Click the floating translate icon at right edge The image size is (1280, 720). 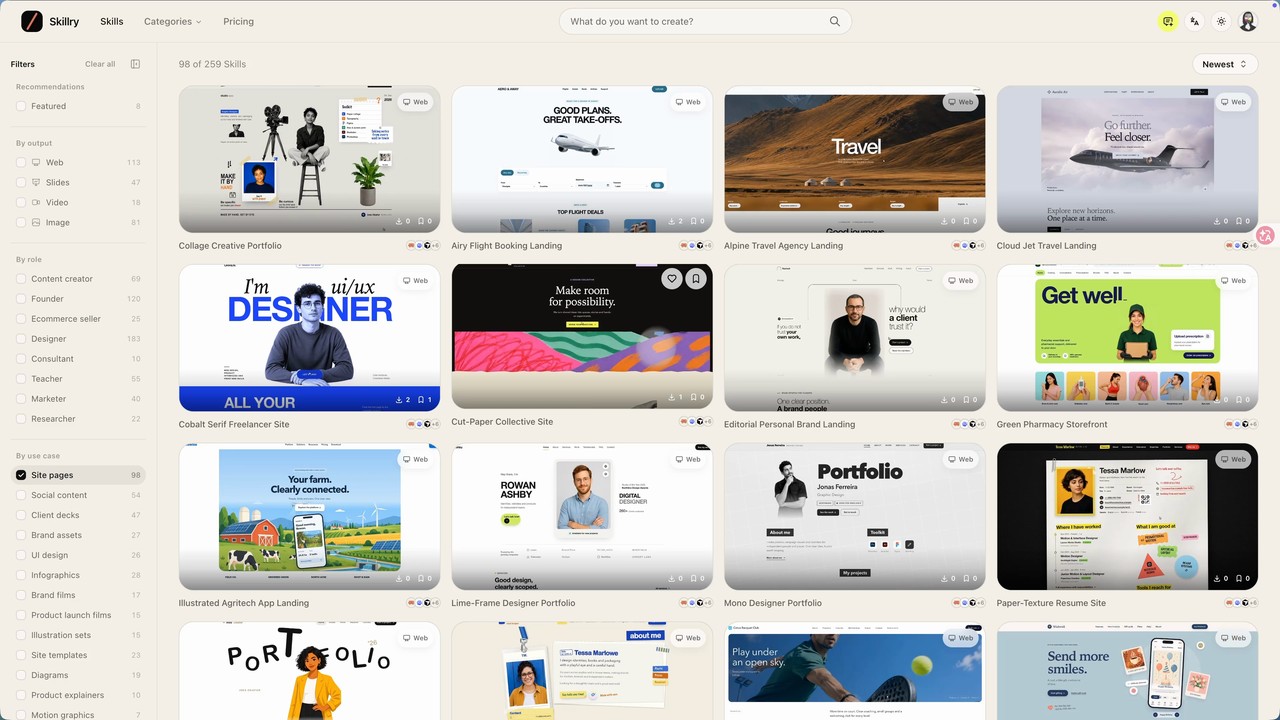click(x=1267, y=236)
